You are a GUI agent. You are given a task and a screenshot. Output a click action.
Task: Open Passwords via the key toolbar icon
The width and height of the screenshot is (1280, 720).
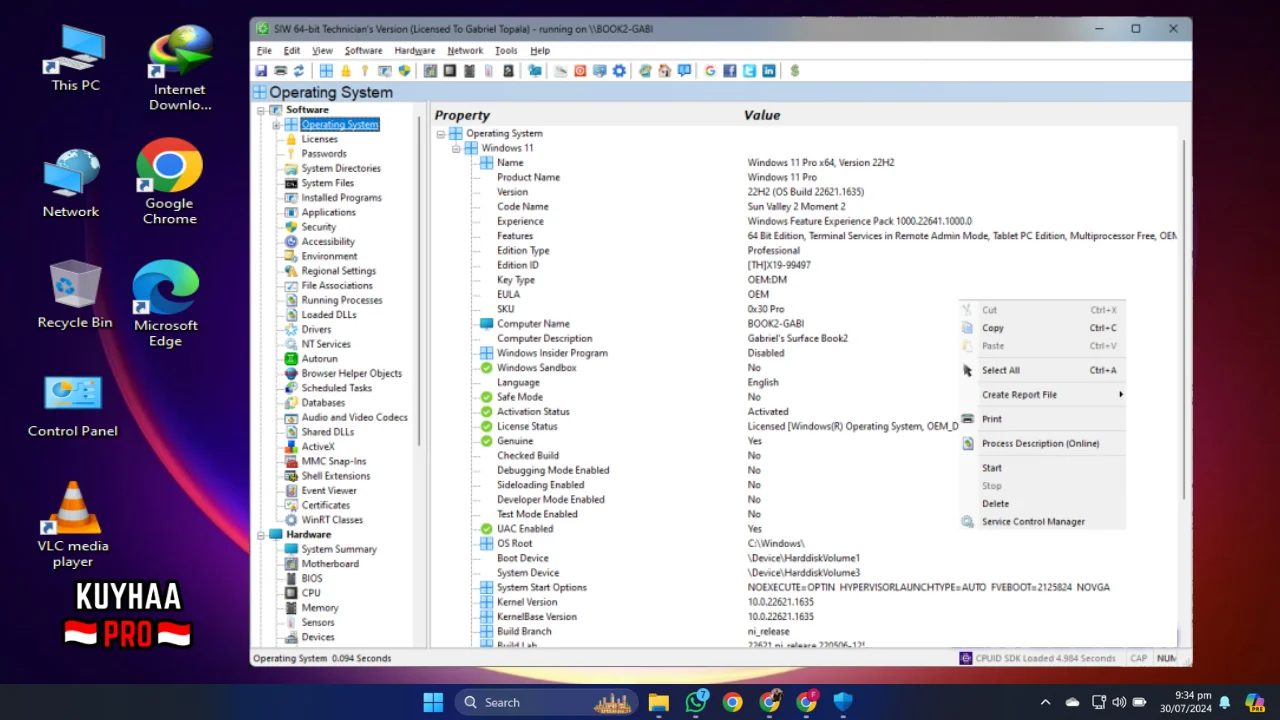[x=365, y=71]
